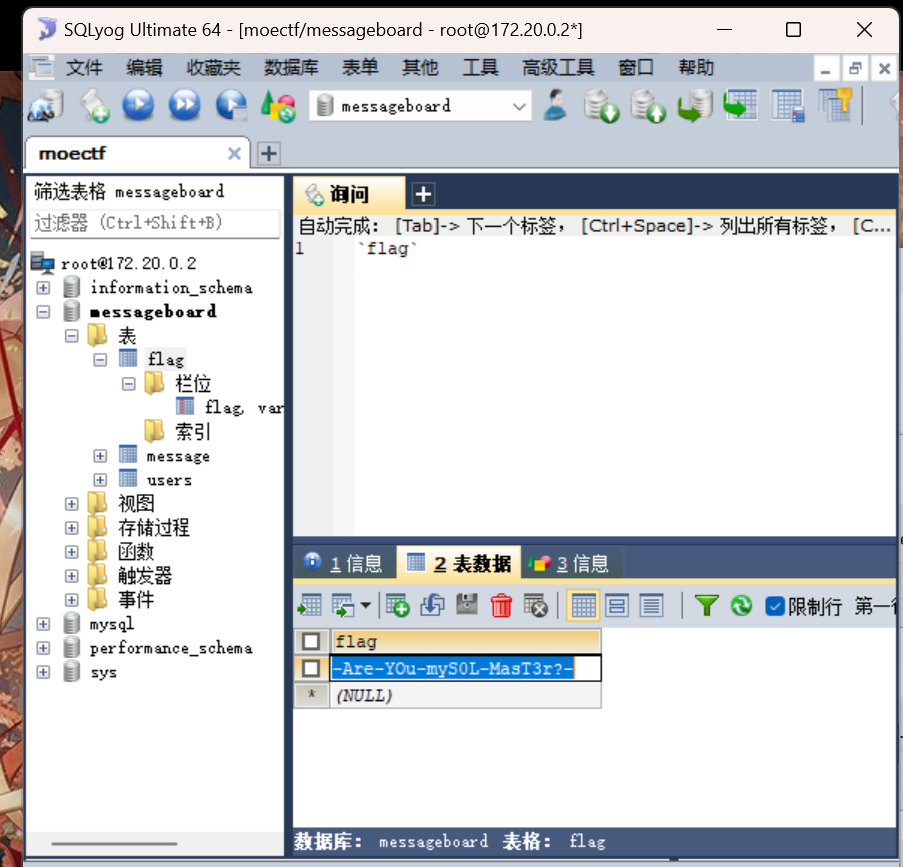This screenshot has width=903, height=867.
Task: Close the moectf connection tab
Action: (234, 154)
